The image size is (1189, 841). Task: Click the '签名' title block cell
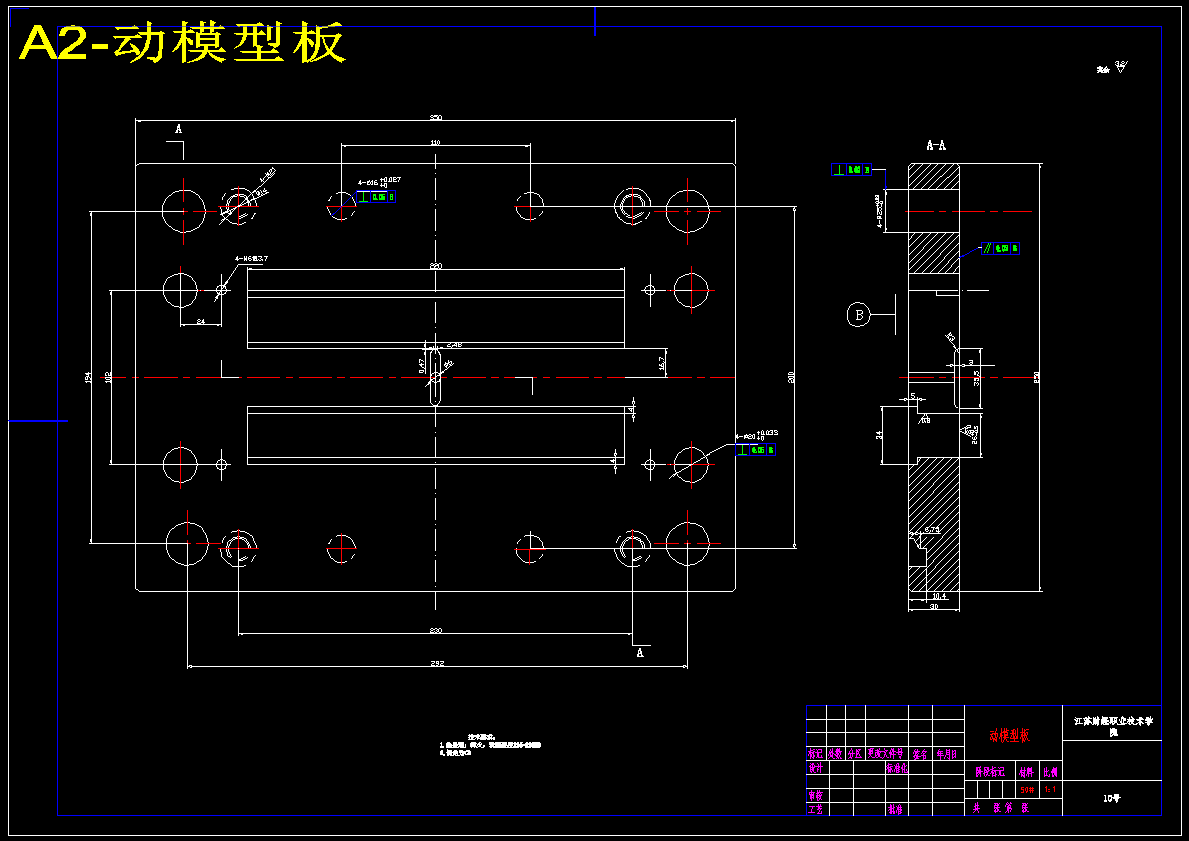[x=920, y=754]
